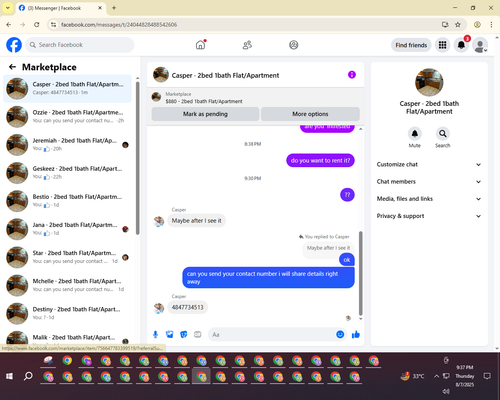Click the 'ok' reply bubble
500x400 pixels.
347,260
